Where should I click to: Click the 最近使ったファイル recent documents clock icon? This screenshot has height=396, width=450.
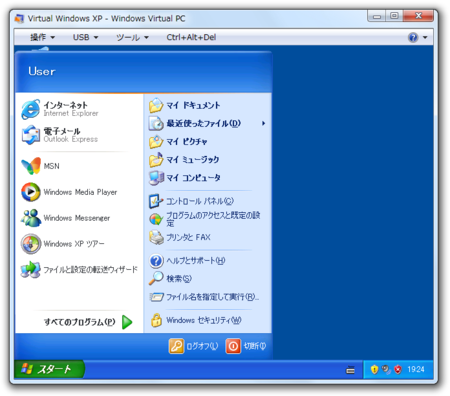156,123
